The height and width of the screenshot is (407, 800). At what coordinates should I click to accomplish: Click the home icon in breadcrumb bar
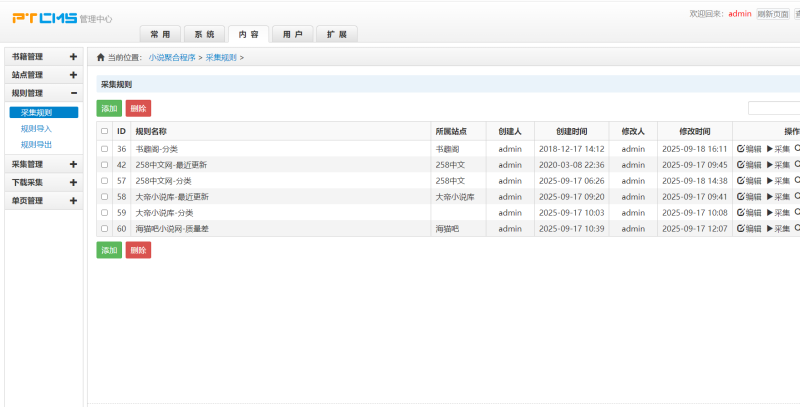tap(101, 57)
